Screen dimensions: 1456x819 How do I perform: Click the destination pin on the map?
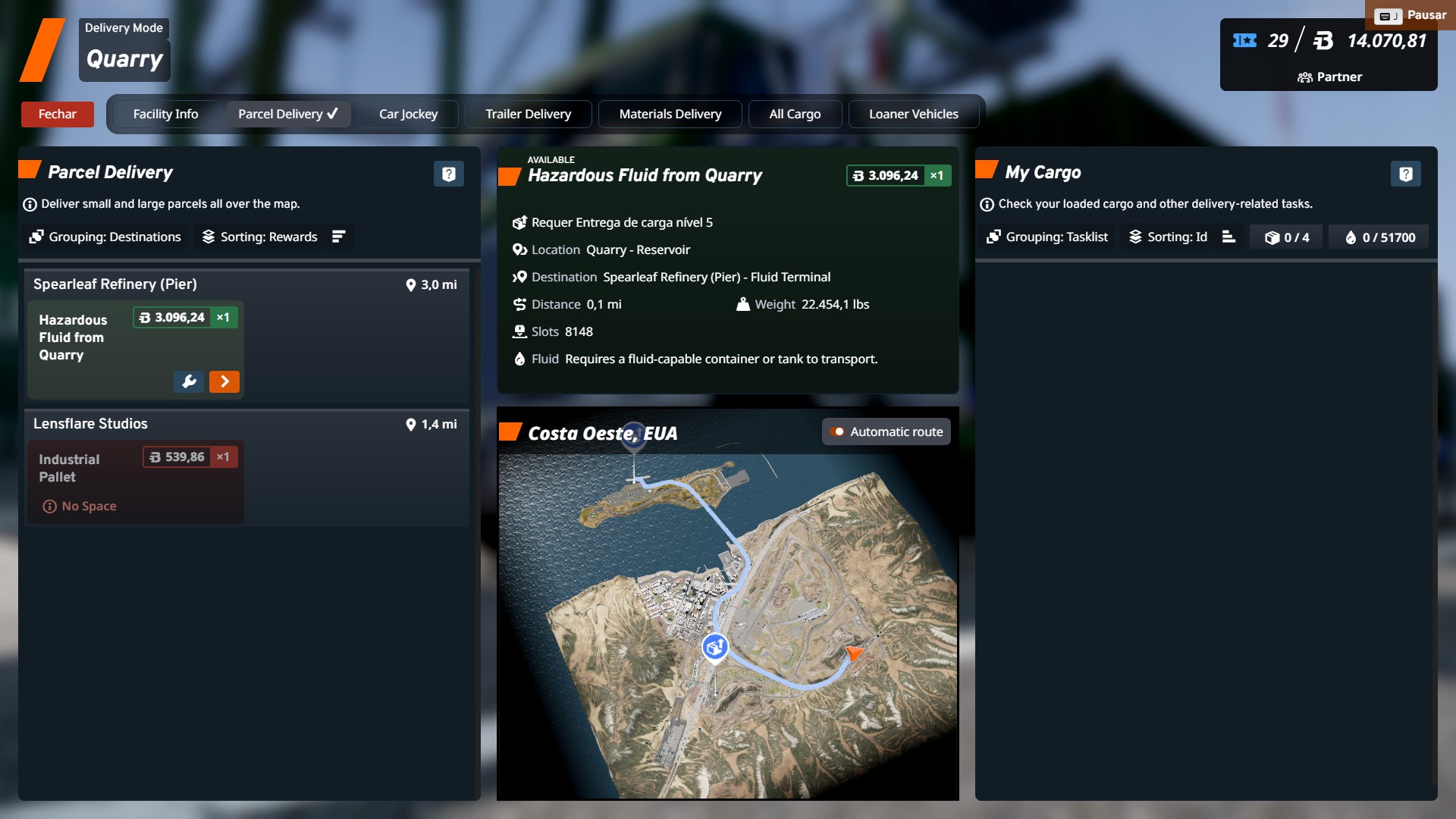coord(634,436)
